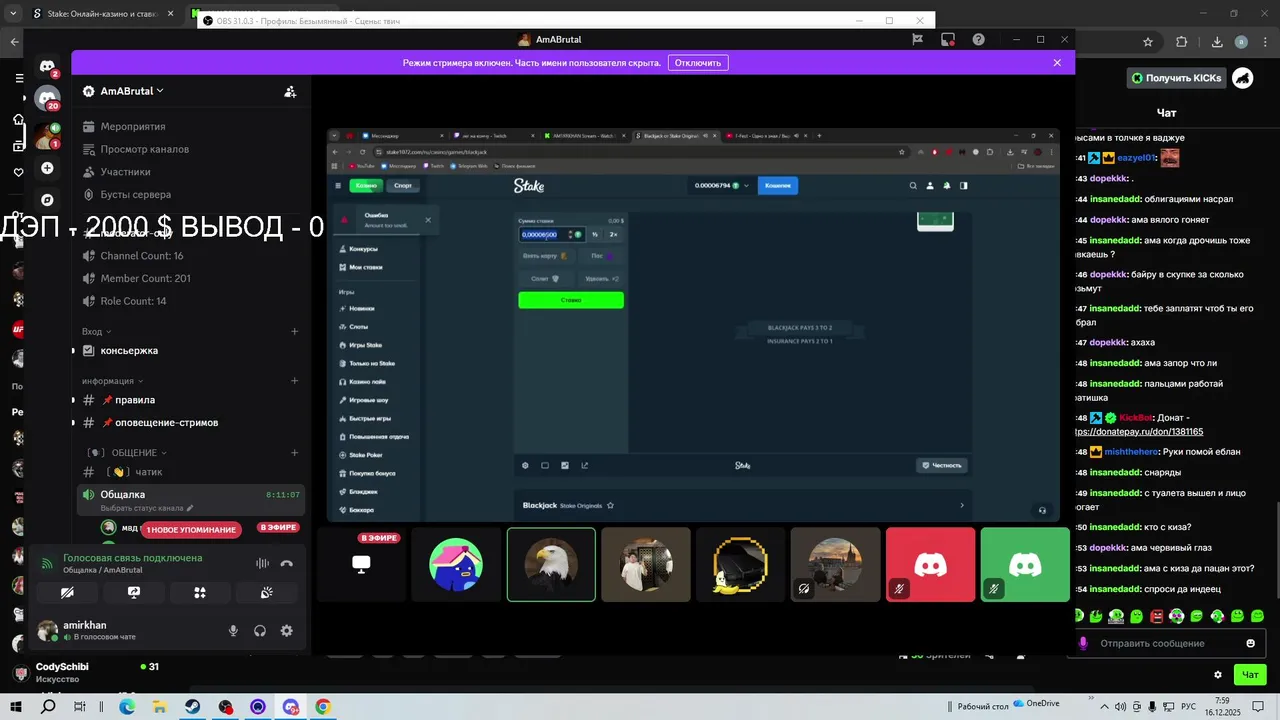Screen dimensions: 1280x720
Task: Open the soundboard button
Action: tap(267, 593)
